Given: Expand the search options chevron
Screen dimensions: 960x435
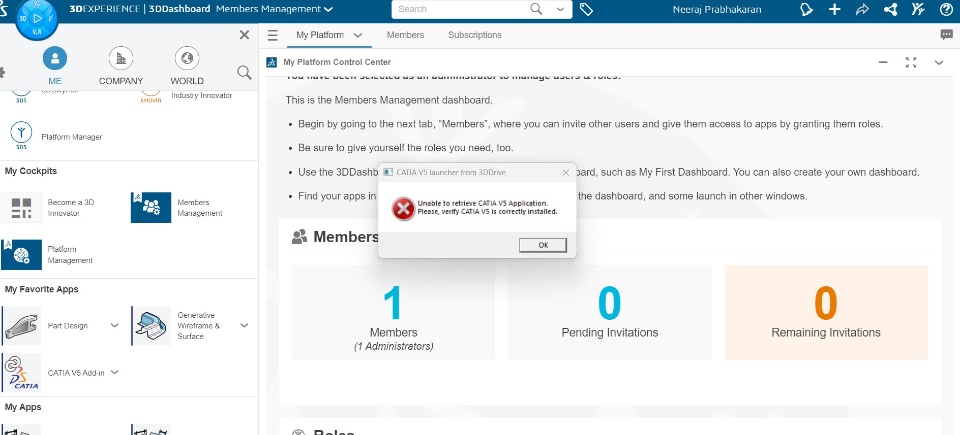Looking at the screenshot, I should pyautogui.click(x=560, y=9).
